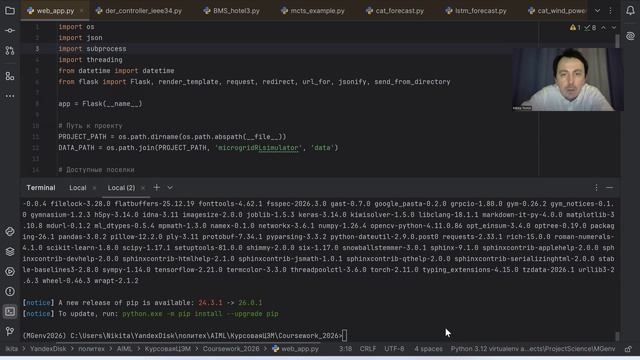Open Terminal panel options menu

(596, 188)
